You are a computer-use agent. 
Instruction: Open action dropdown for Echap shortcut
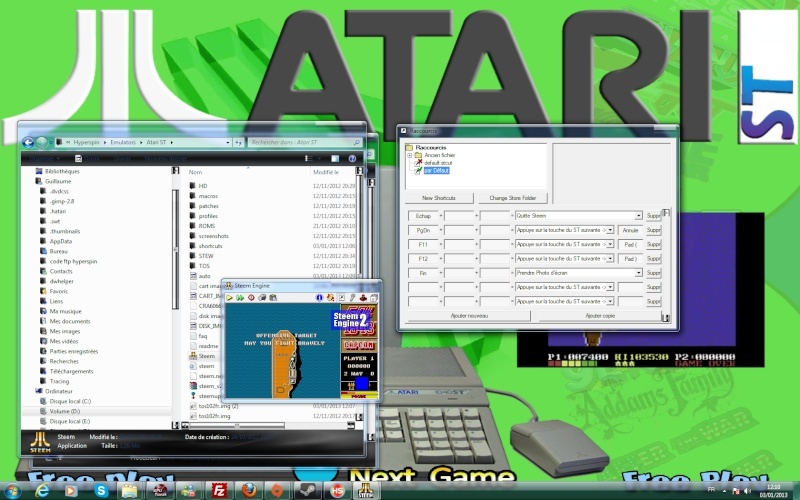coord(638,216)
